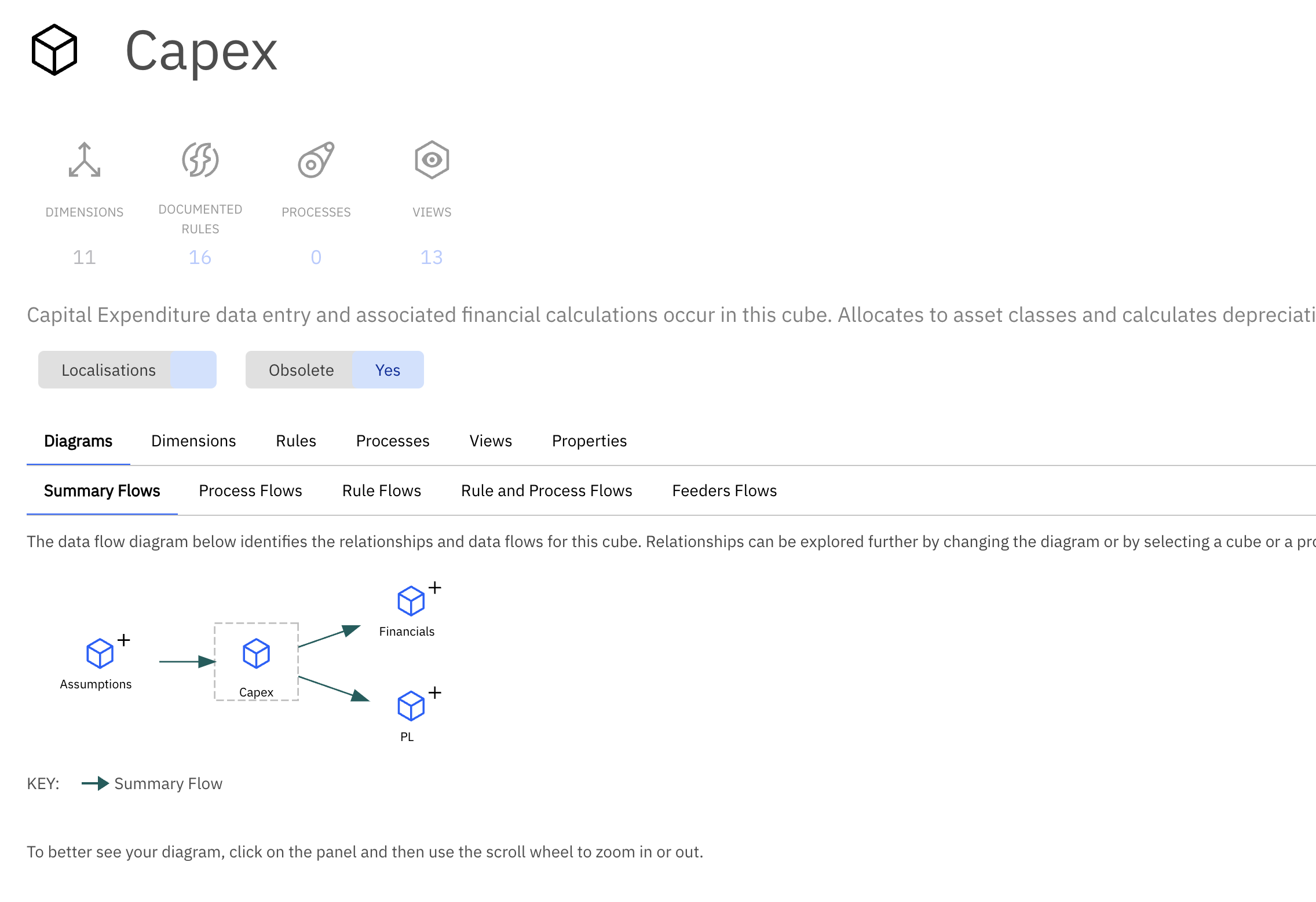Screen dimensions: 1316x902
Task: Switch to the Feeders Flows sub-tab
Action: pyautogui.click(x=724, y=491)
